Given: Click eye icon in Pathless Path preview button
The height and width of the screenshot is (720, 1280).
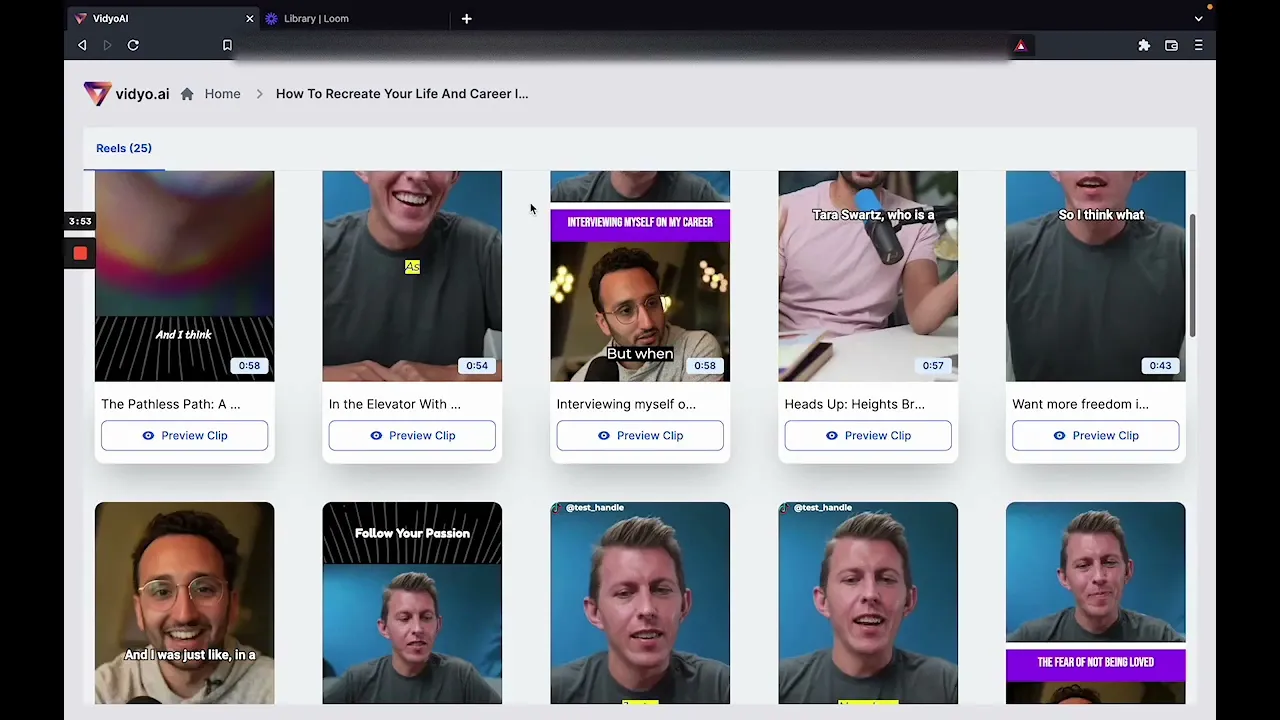Looking at the screenshot, I should pos(148,435).
